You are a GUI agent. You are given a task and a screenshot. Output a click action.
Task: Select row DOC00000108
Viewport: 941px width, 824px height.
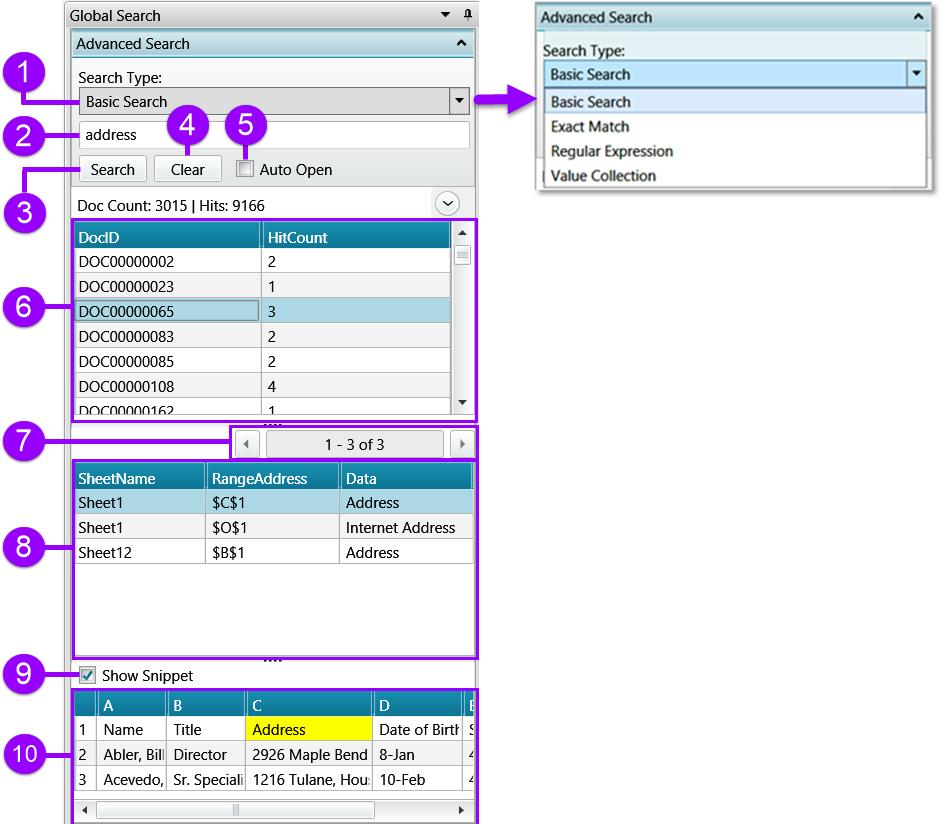(x=262, y=386)
